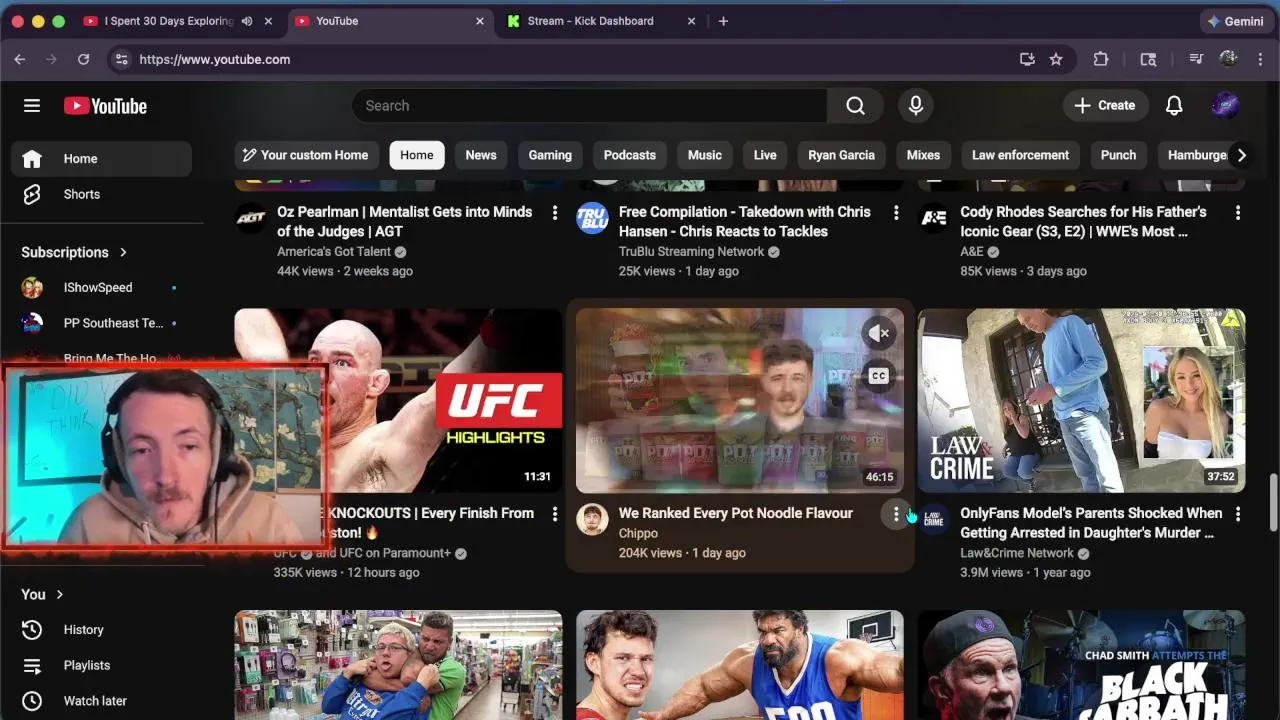This screenshot has width=1280, height=720.
Task: Select the News filter chip
Action: tap(481, 156)
